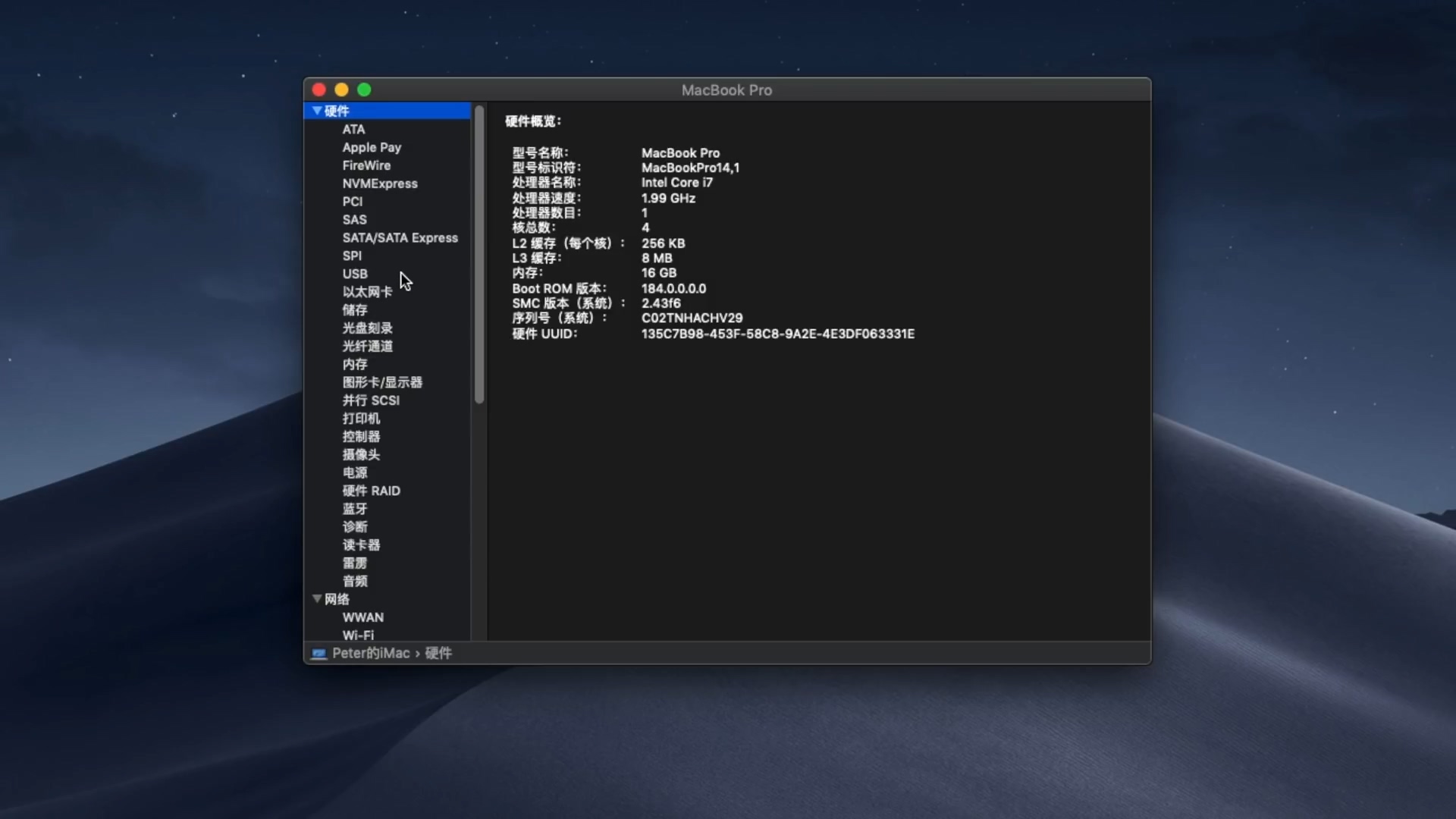Open 雷雳 (Thunderbolt) details

pos(354,563)
